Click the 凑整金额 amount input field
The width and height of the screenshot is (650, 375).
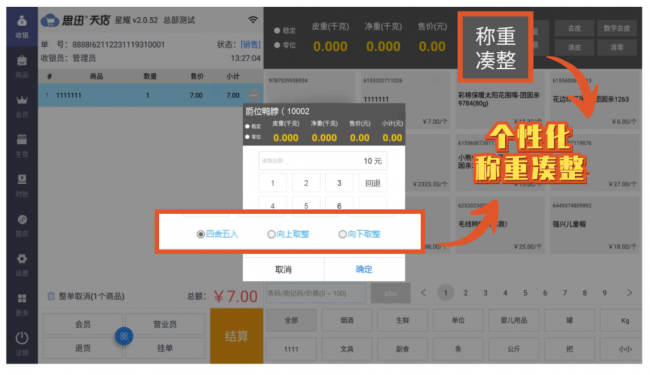pyautogui.click(x=323, y=161)
